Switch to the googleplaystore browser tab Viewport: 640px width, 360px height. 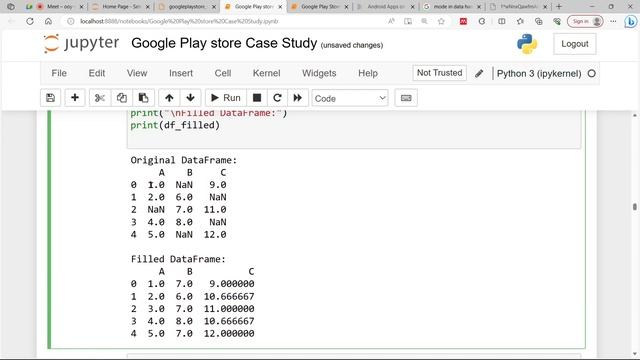pos(187,7)
